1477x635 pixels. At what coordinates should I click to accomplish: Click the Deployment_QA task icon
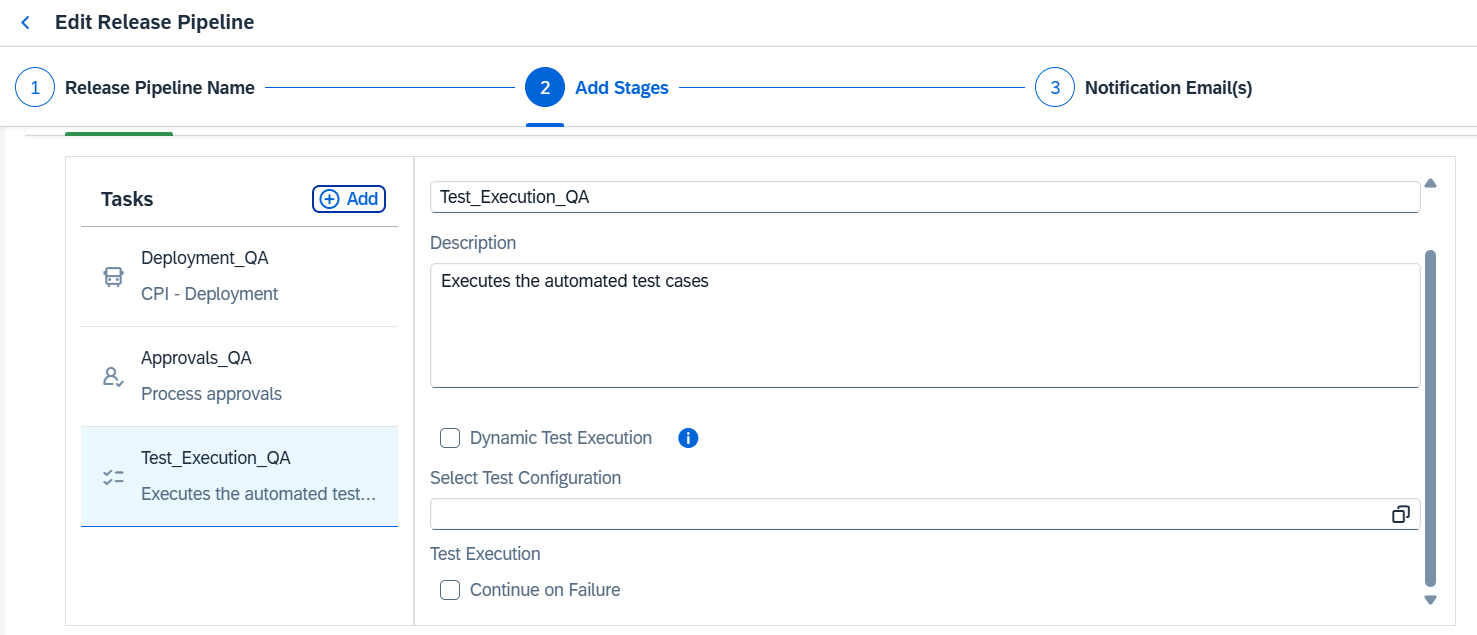coord(114,277)
